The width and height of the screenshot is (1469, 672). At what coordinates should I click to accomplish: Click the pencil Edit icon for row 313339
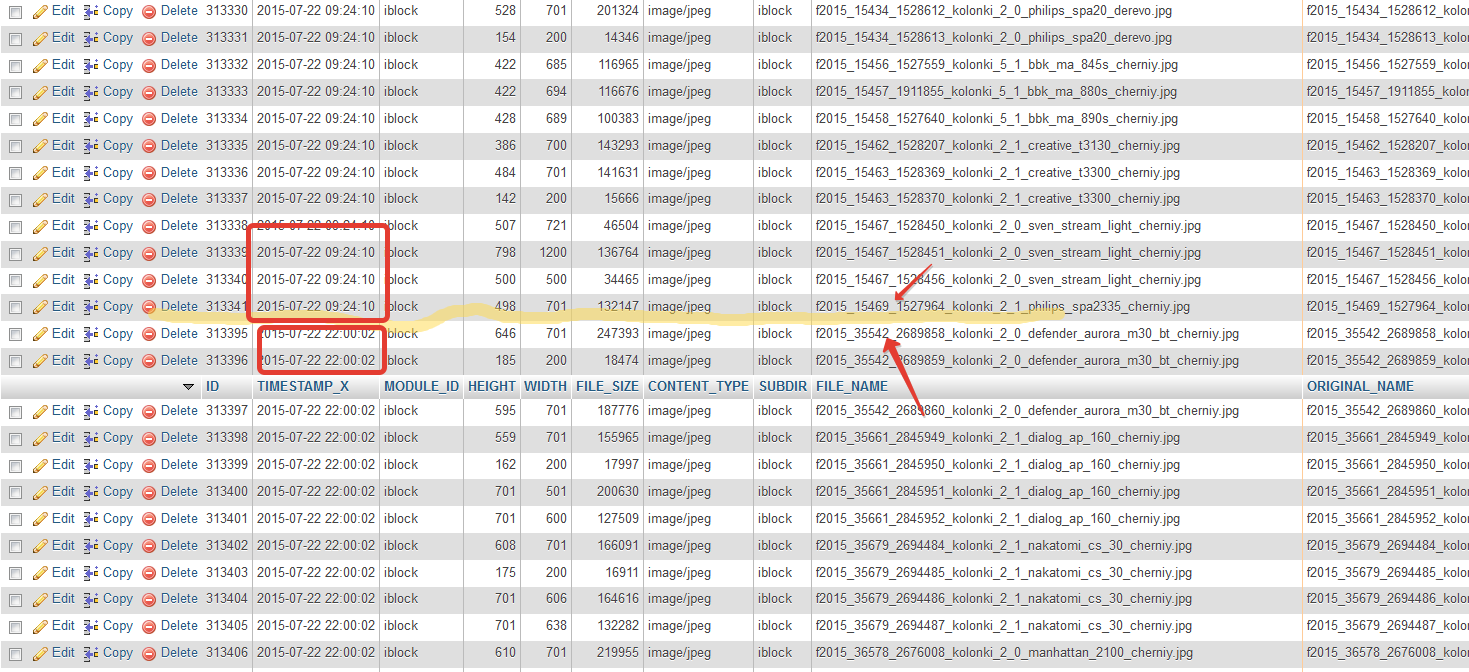tap(40, 253)
